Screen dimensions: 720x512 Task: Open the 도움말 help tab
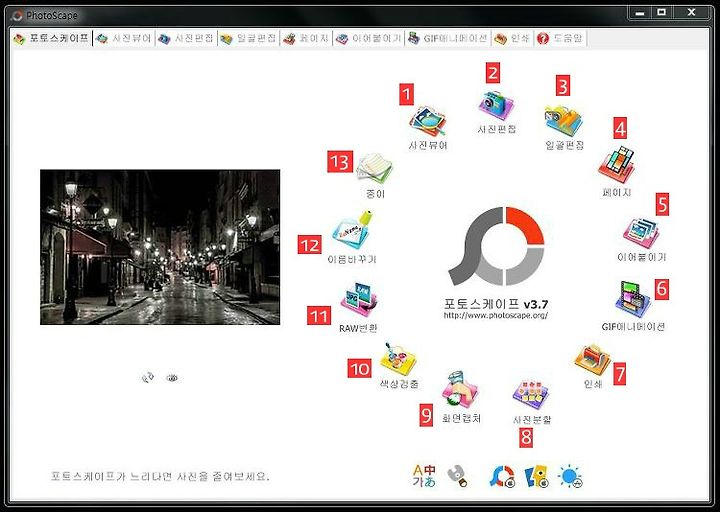click(x=560, y=39)
